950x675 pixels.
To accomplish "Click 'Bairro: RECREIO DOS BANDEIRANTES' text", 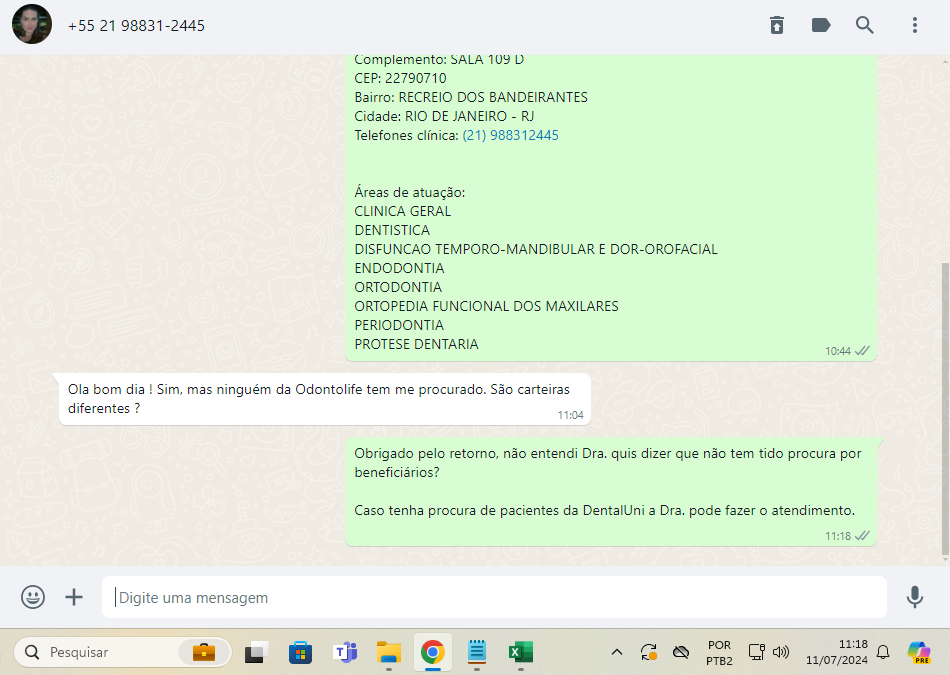I will pos(471,97).
